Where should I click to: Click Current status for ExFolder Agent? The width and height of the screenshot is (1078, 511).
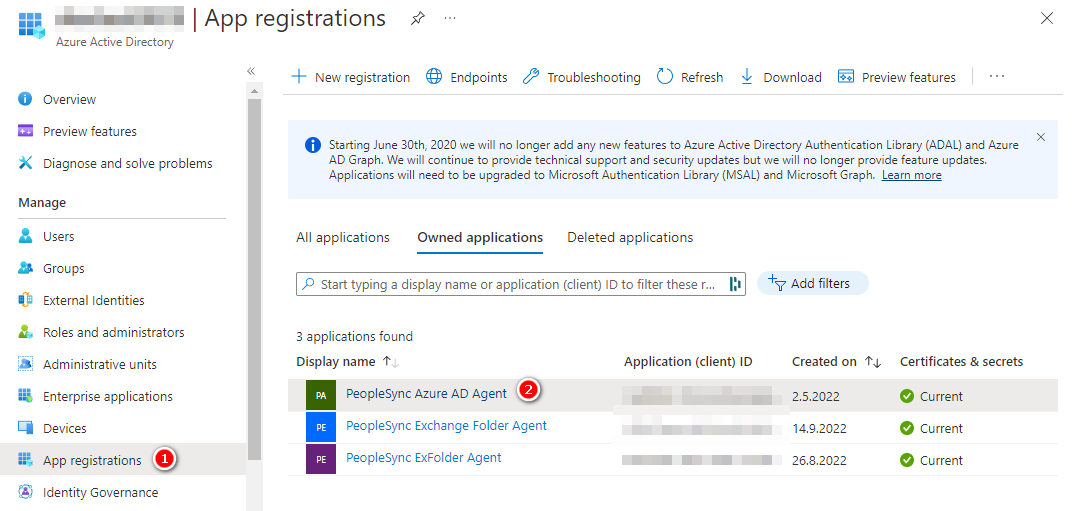[932, 461]
